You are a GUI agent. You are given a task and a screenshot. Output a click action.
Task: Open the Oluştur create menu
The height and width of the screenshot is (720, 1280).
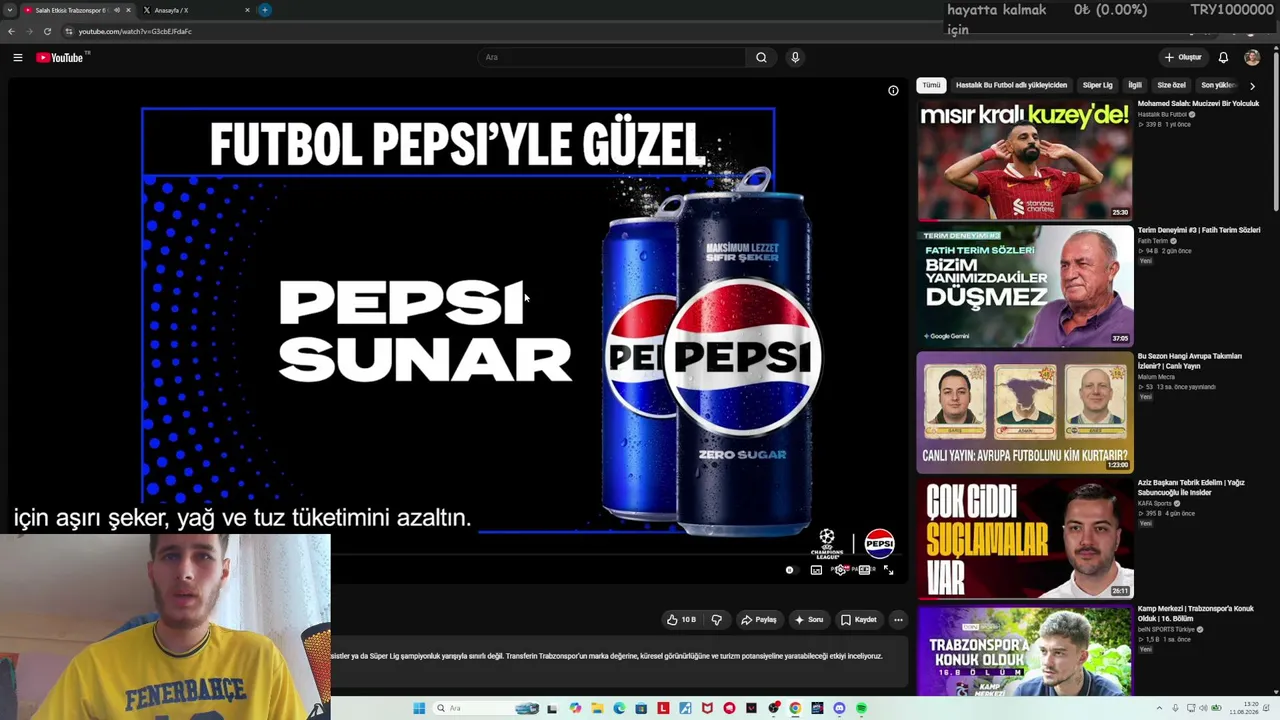pyautogui.click(x=1183, y=58)
